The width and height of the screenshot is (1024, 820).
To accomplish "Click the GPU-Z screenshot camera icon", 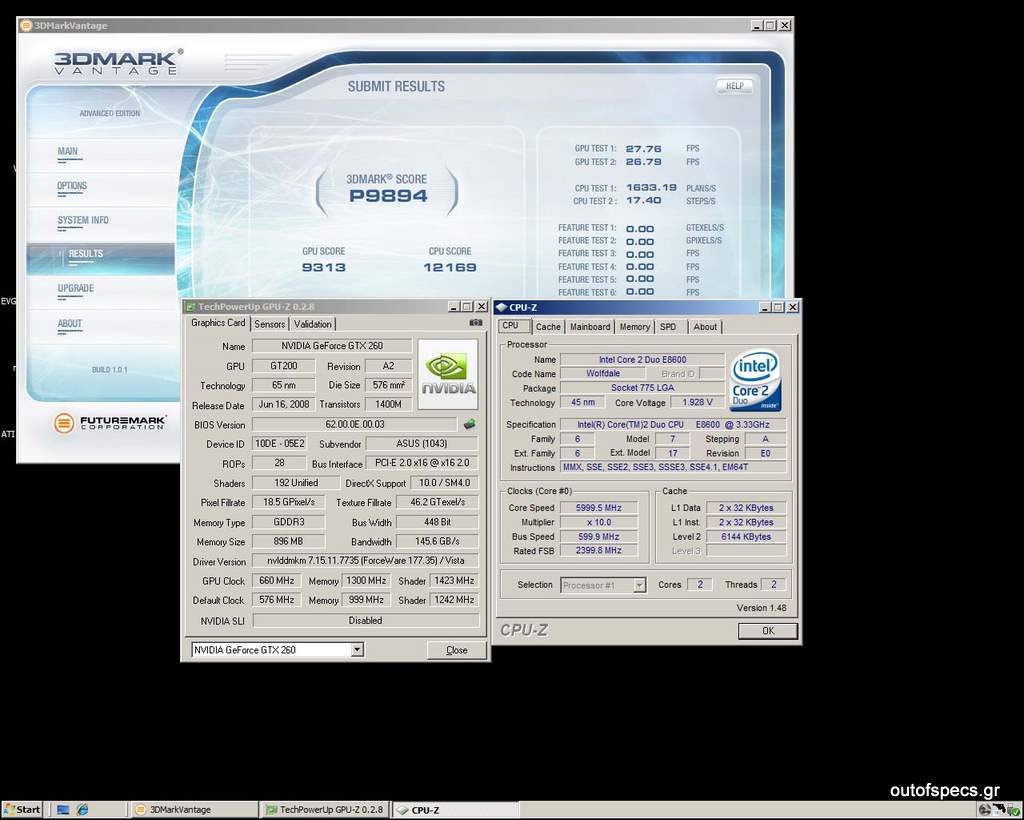I will pos(475,323).
